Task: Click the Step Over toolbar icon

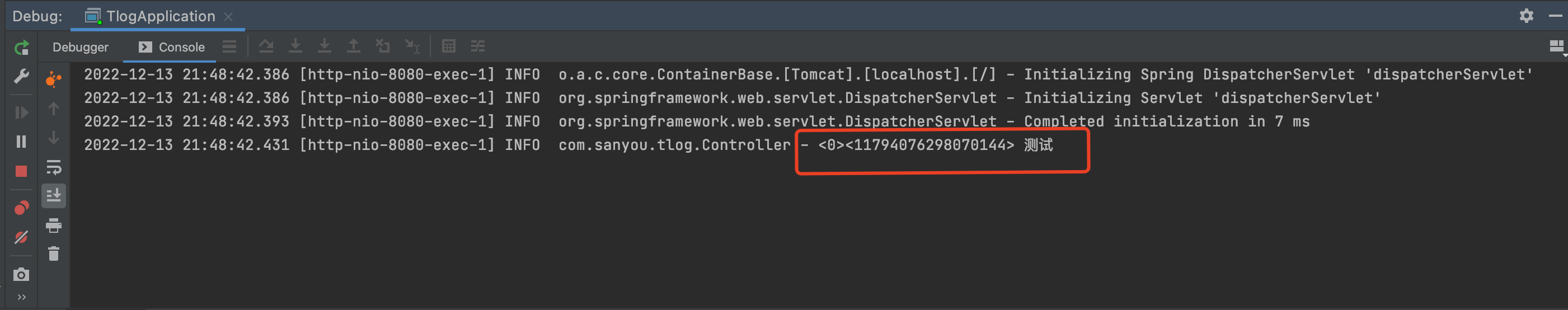Action: pos(266,46)
